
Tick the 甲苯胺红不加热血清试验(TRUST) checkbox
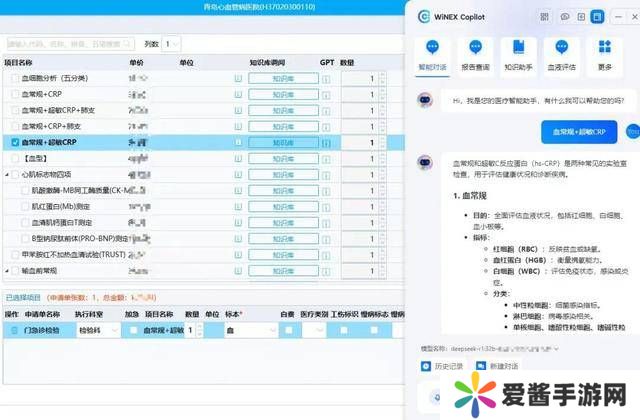[14, 254]
